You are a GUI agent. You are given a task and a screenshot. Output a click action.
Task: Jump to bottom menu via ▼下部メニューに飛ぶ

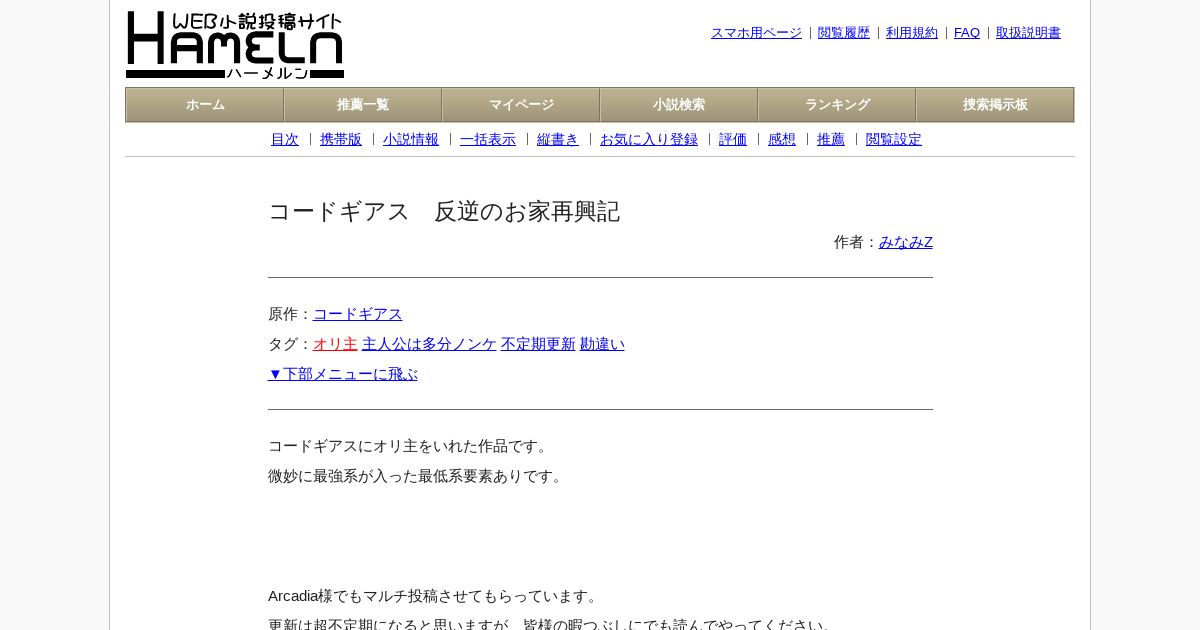tap(343, 374)
